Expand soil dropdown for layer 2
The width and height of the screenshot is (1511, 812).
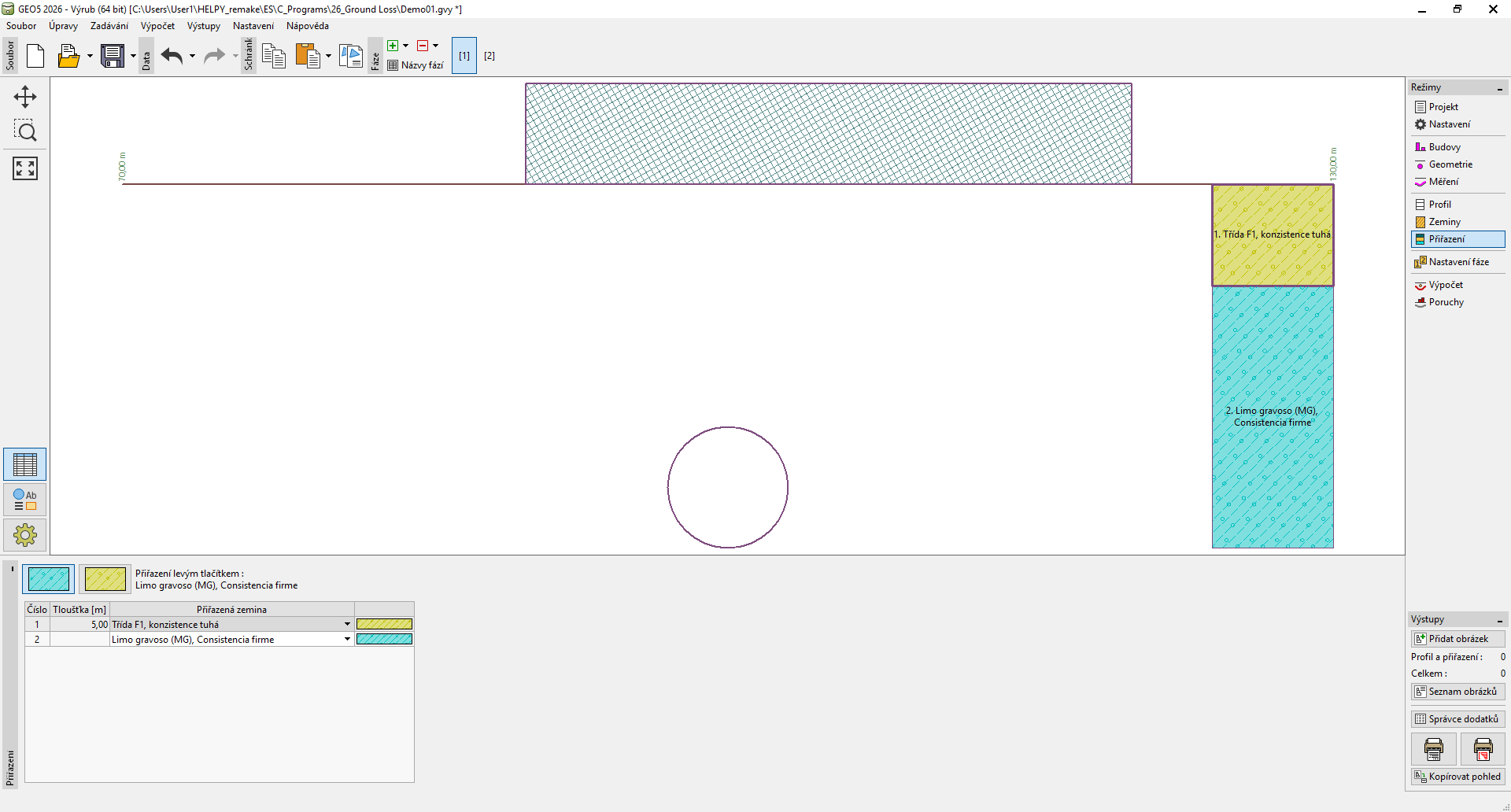click(x=347, y=639)
